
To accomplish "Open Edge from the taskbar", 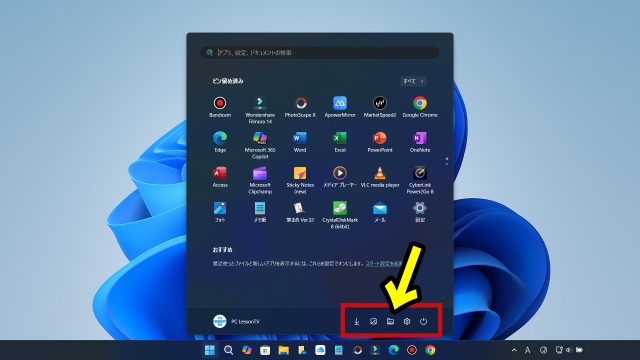I will (x=393, y=350).
